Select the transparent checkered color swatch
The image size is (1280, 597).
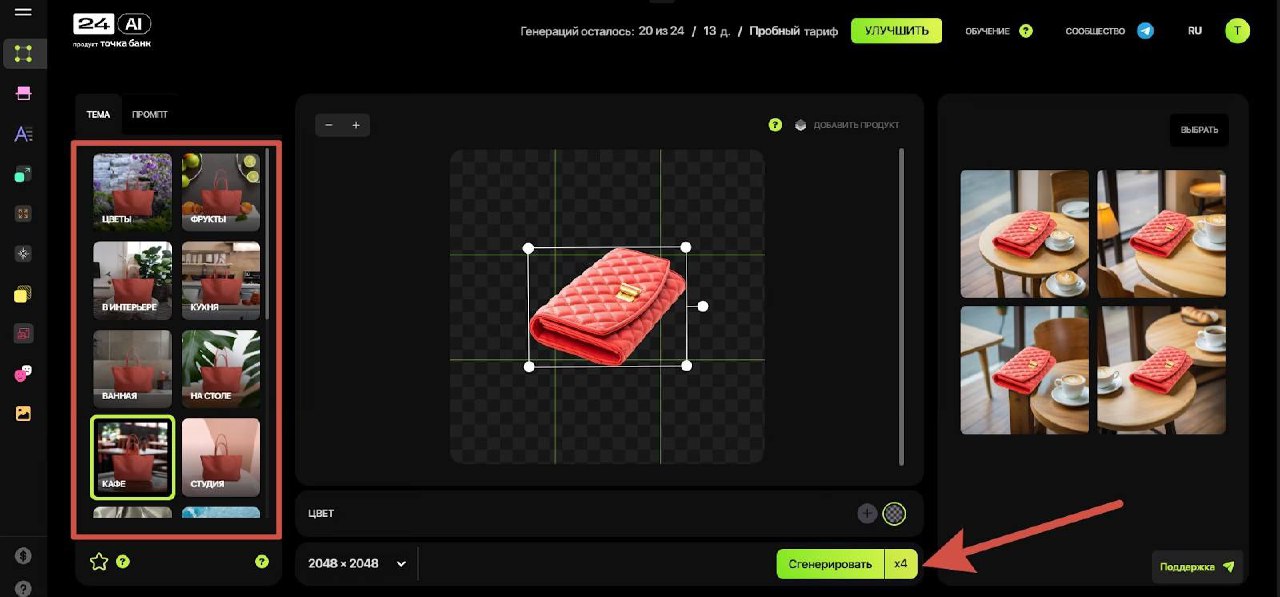895,514
